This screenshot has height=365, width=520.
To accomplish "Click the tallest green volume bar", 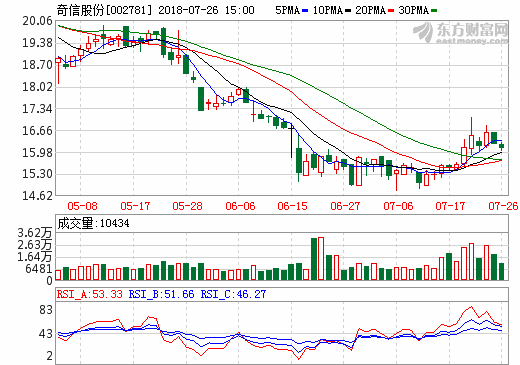I will coord(314,259).
